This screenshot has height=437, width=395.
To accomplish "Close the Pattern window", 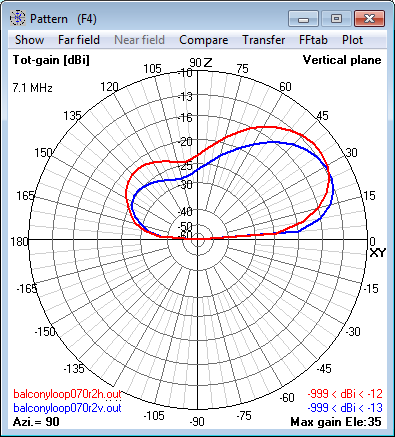I will click(x=369, y=18).
